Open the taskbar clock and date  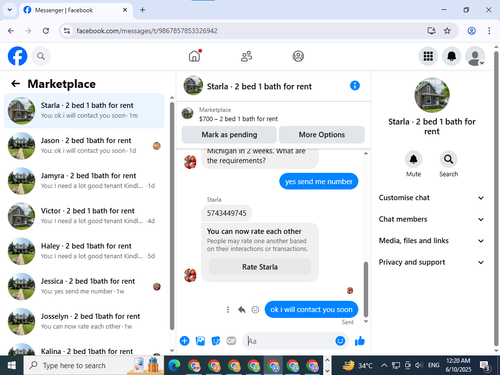tap(458, 365)
